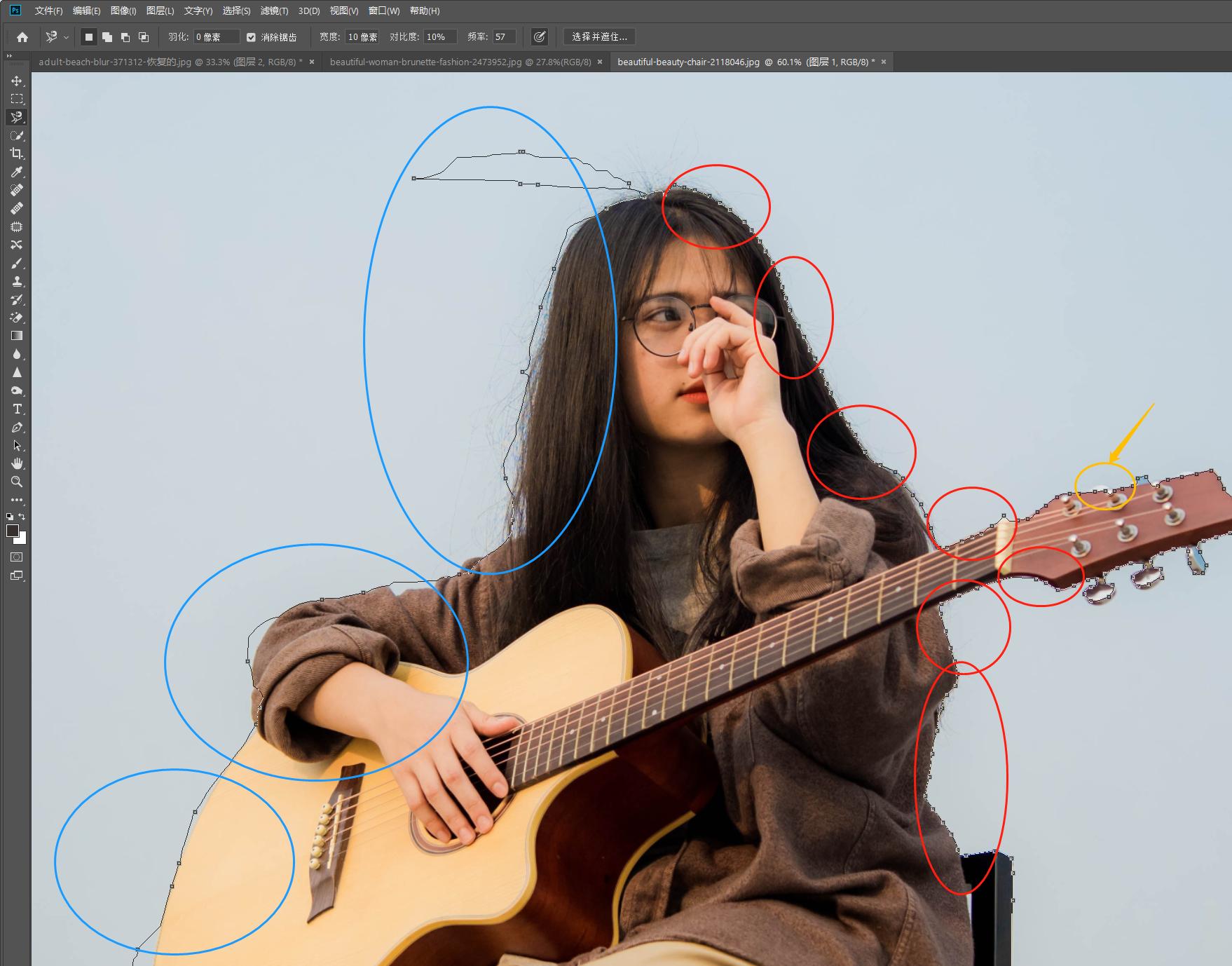Activate the Hand tool
This screenshot has width=1232, height=966.
17,463
